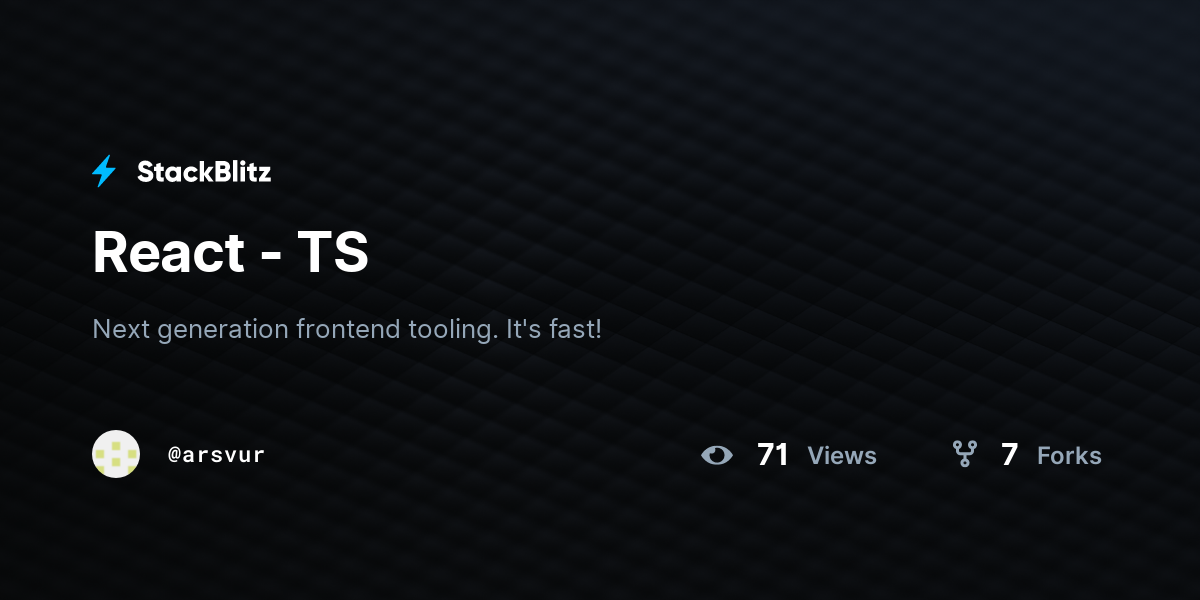Click the StackBlitz brand name text

(x=204, y=172)
